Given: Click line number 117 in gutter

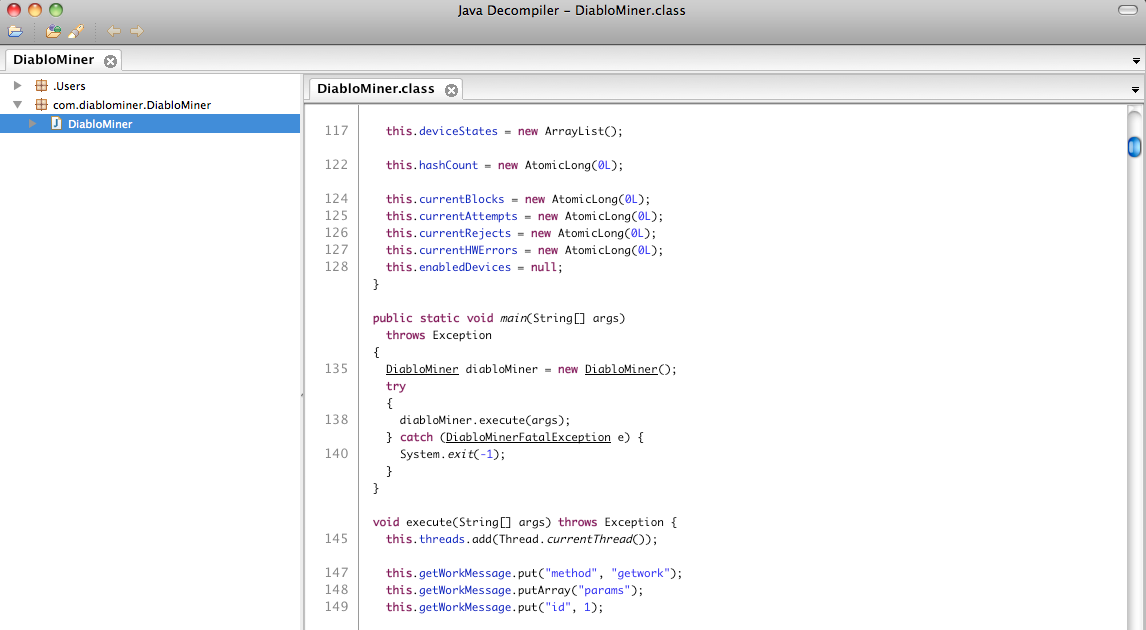Looking at the screenshot, I should (x=336, y=131).
